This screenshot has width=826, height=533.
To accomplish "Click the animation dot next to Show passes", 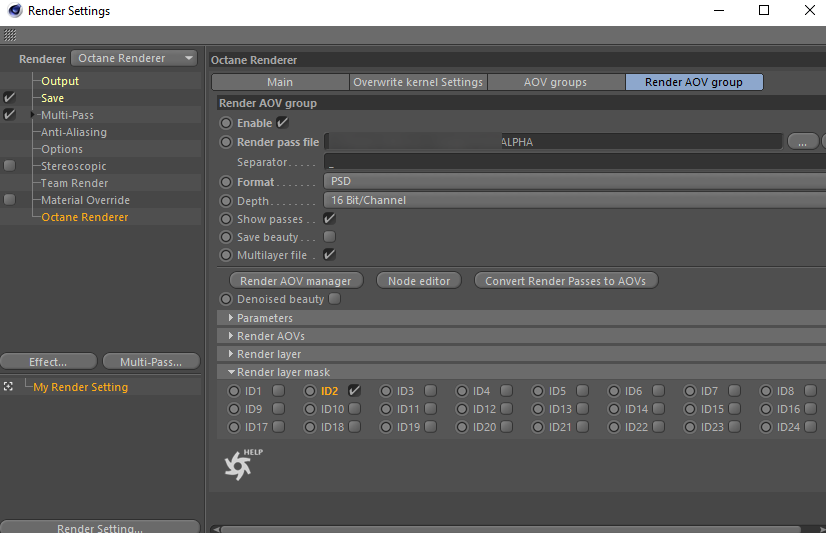I will [x=226, y=219].
